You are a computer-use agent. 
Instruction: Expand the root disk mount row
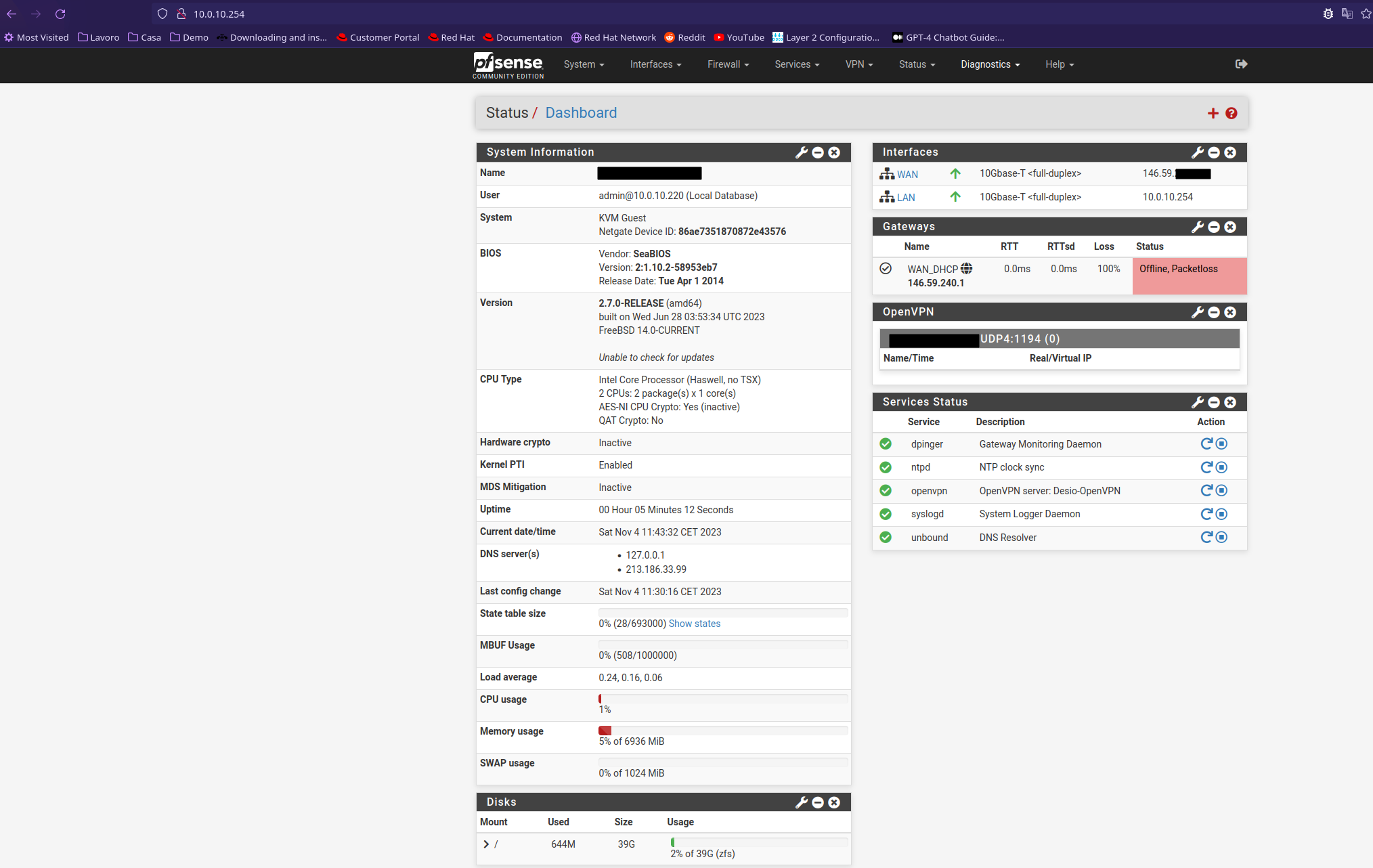(x=486, y=844)
